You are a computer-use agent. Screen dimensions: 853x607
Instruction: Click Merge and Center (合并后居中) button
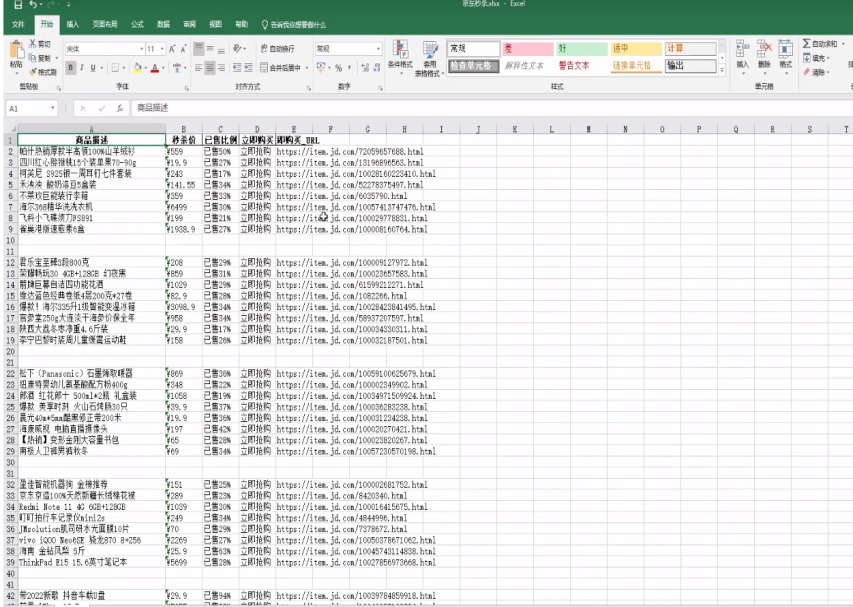coord(280,68)
